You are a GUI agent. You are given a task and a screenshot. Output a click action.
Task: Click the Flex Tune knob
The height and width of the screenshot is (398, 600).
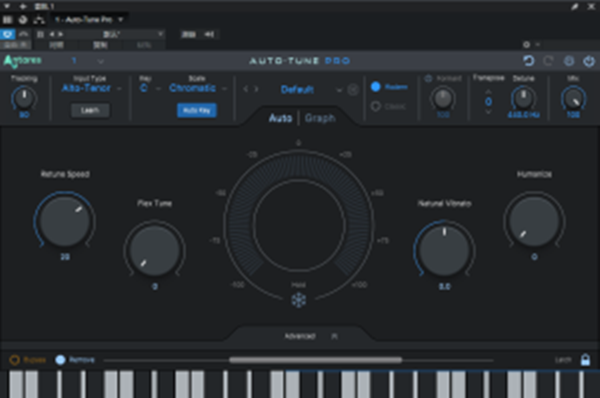tap(155, 251)
